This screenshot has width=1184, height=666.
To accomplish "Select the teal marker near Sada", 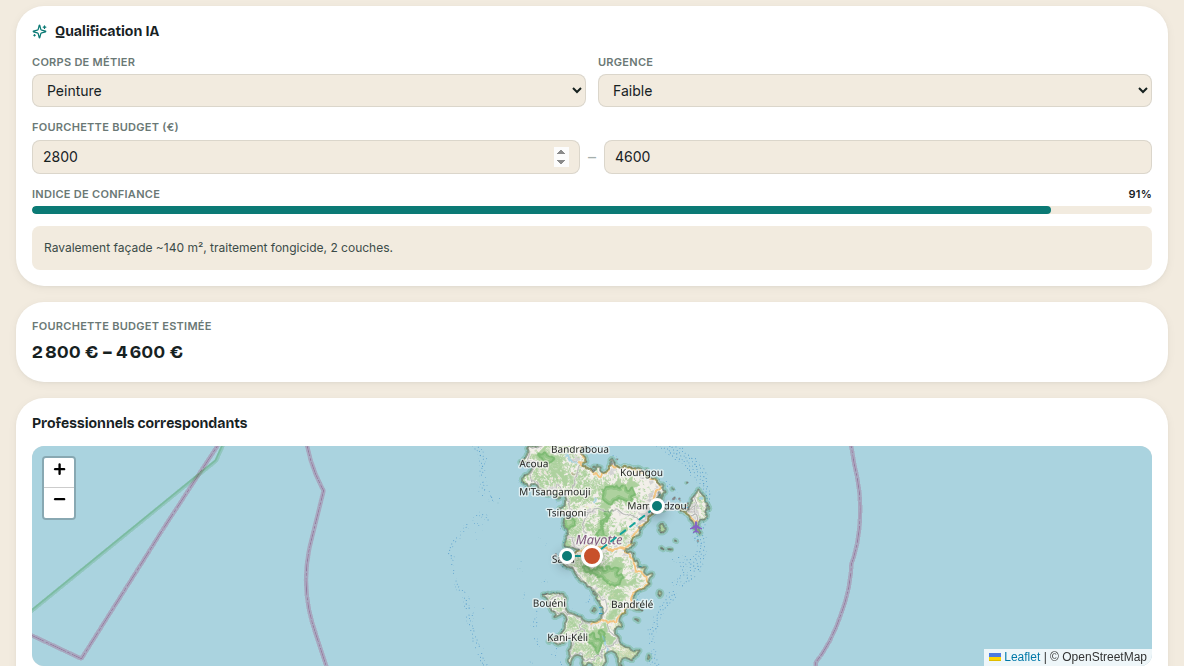I will coord(567,557).
